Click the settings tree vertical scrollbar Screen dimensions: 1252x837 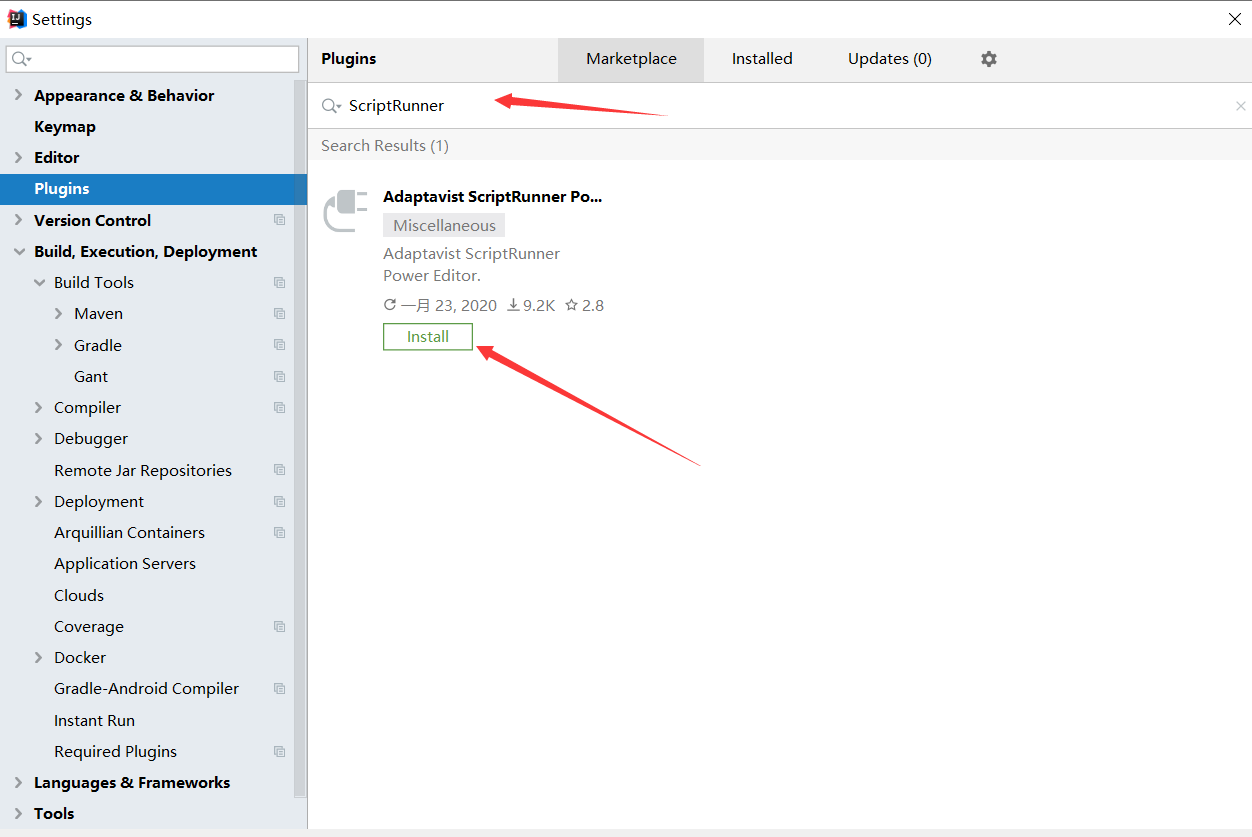(301, 440)
